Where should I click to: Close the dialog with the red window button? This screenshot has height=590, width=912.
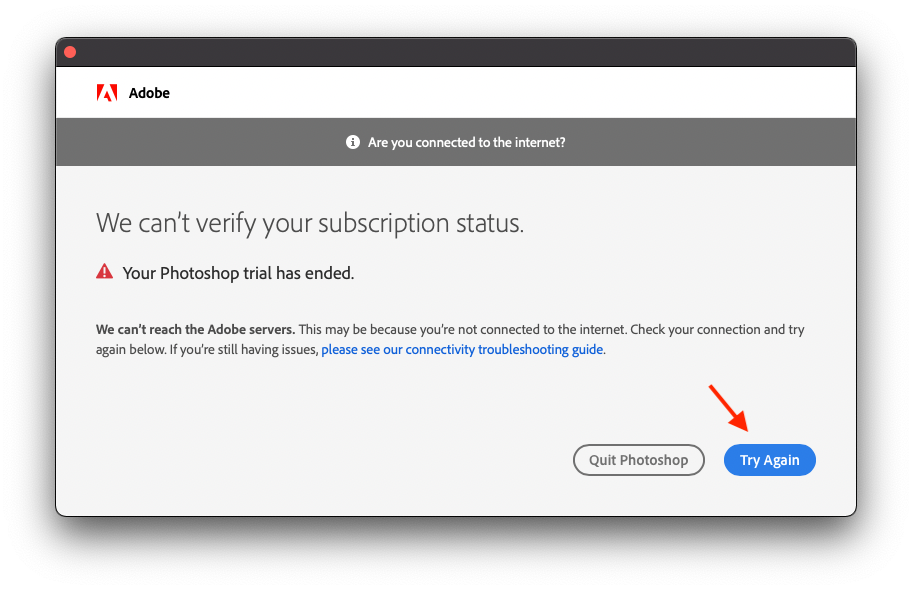[x=70, y=52]
